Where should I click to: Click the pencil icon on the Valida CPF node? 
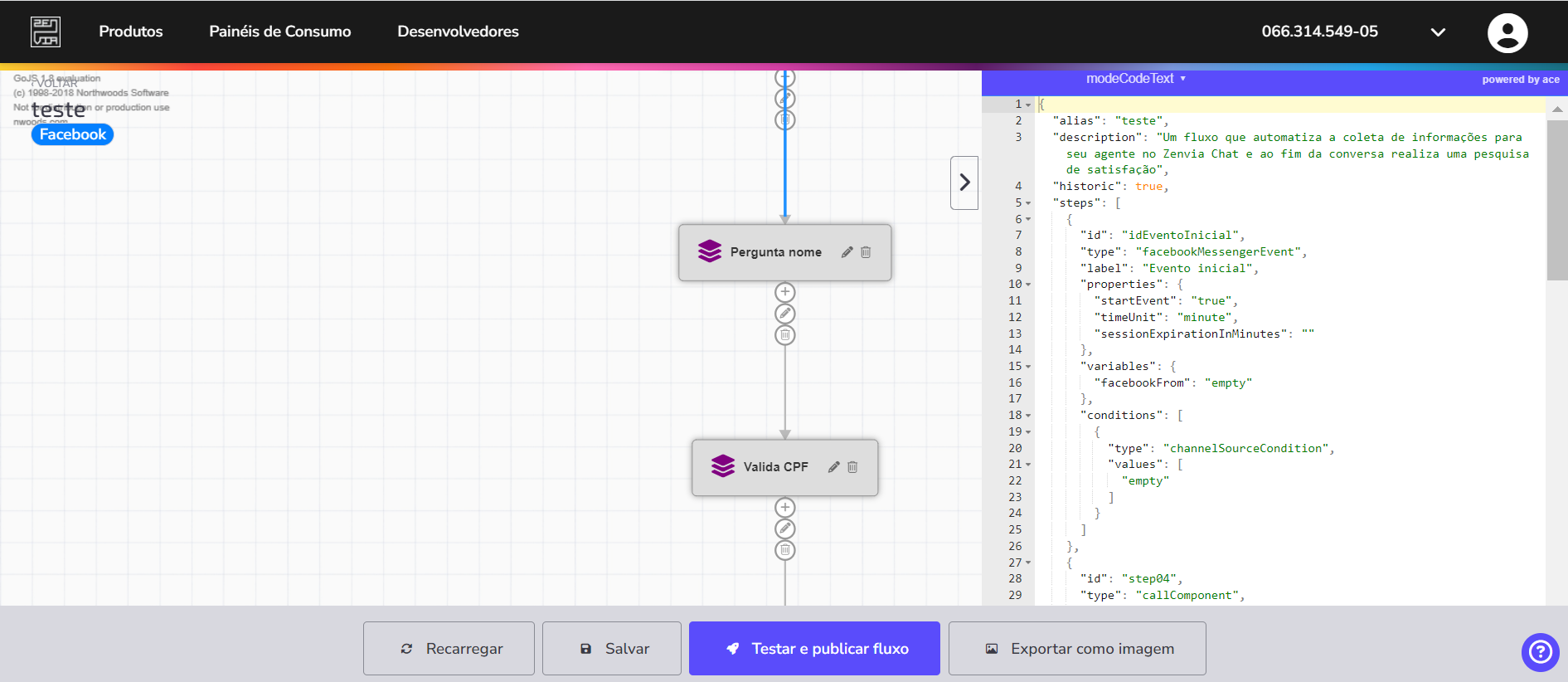coord(833,467)
